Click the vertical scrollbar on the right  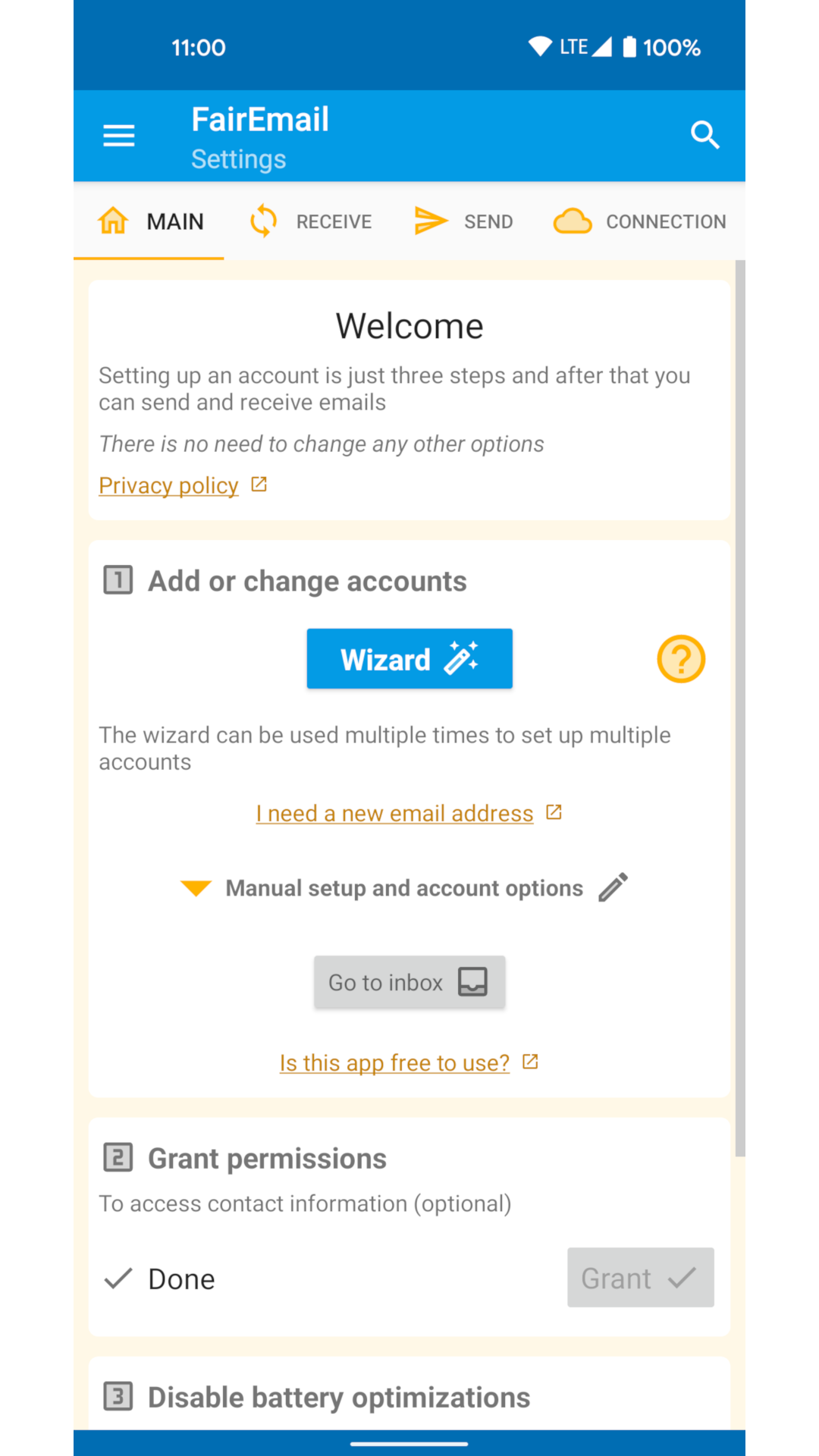[x=740, y=708]
